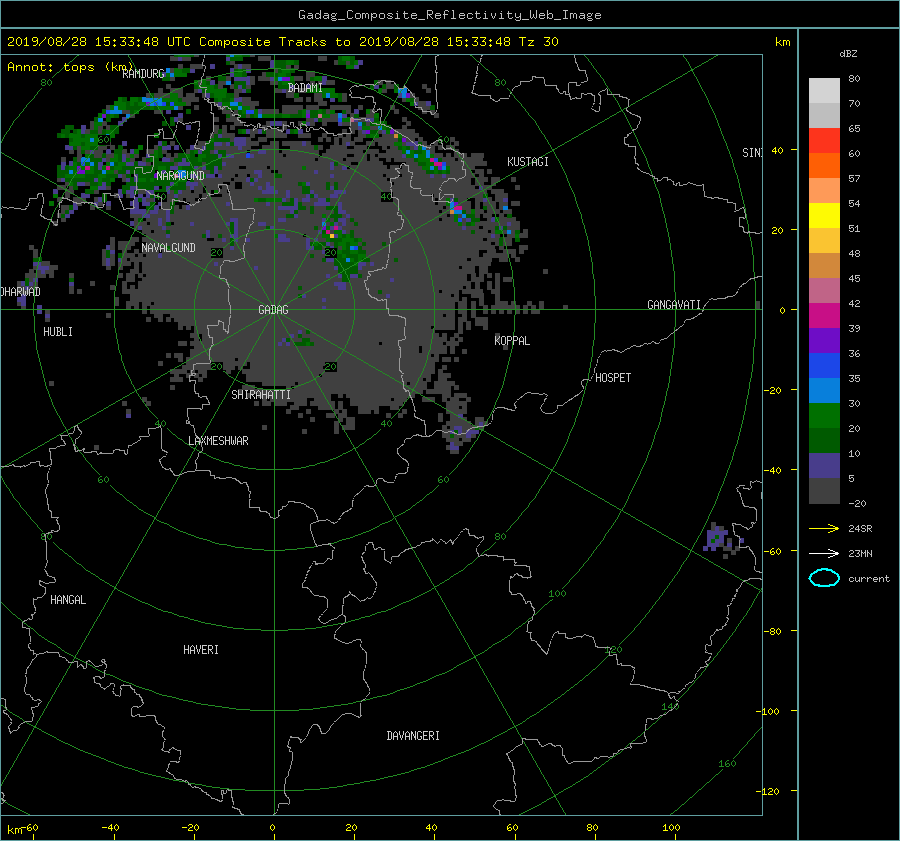Viewport: 900px width, 841px height.
Task: Click the 160 km range ring label
Action: click(727, 764)
